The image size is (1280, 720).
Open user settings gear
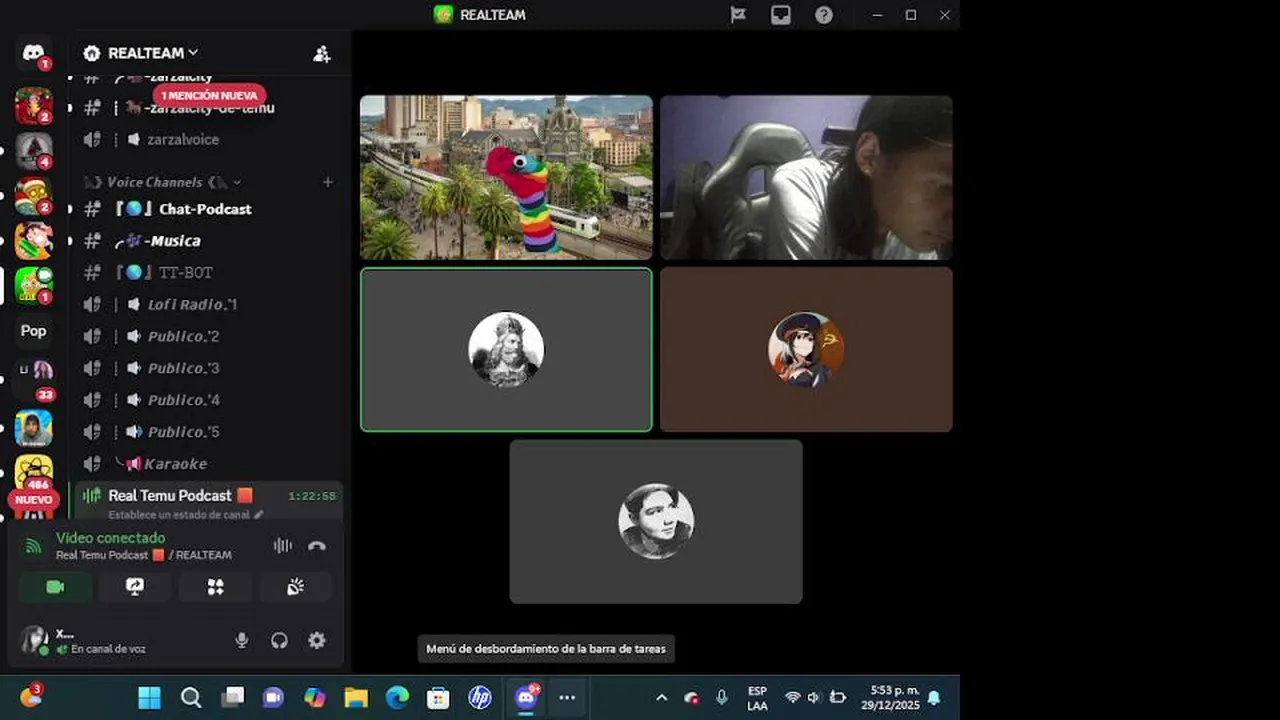[317, 641]
